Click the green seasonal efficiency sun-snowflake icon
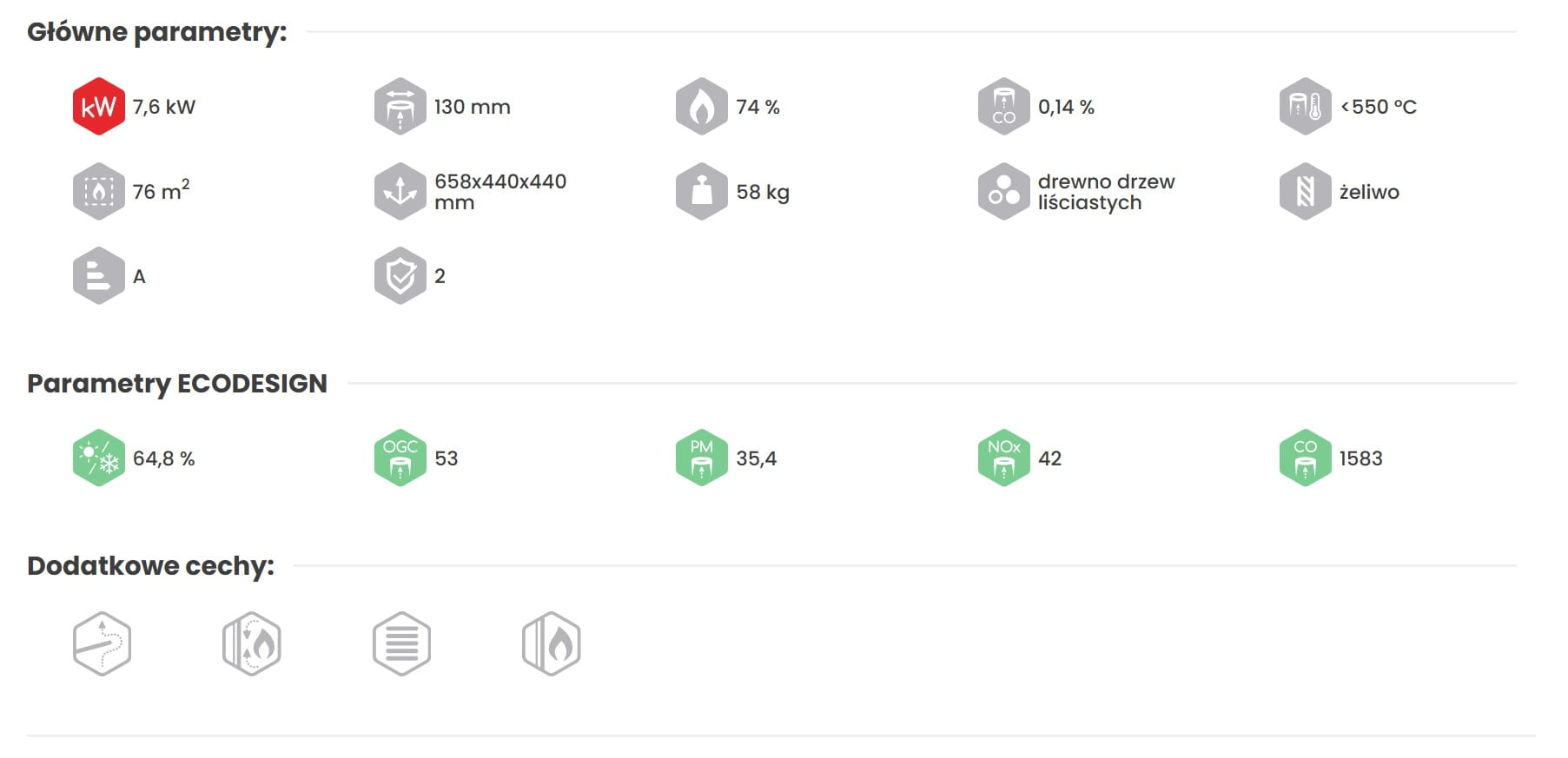 (98, 458)
